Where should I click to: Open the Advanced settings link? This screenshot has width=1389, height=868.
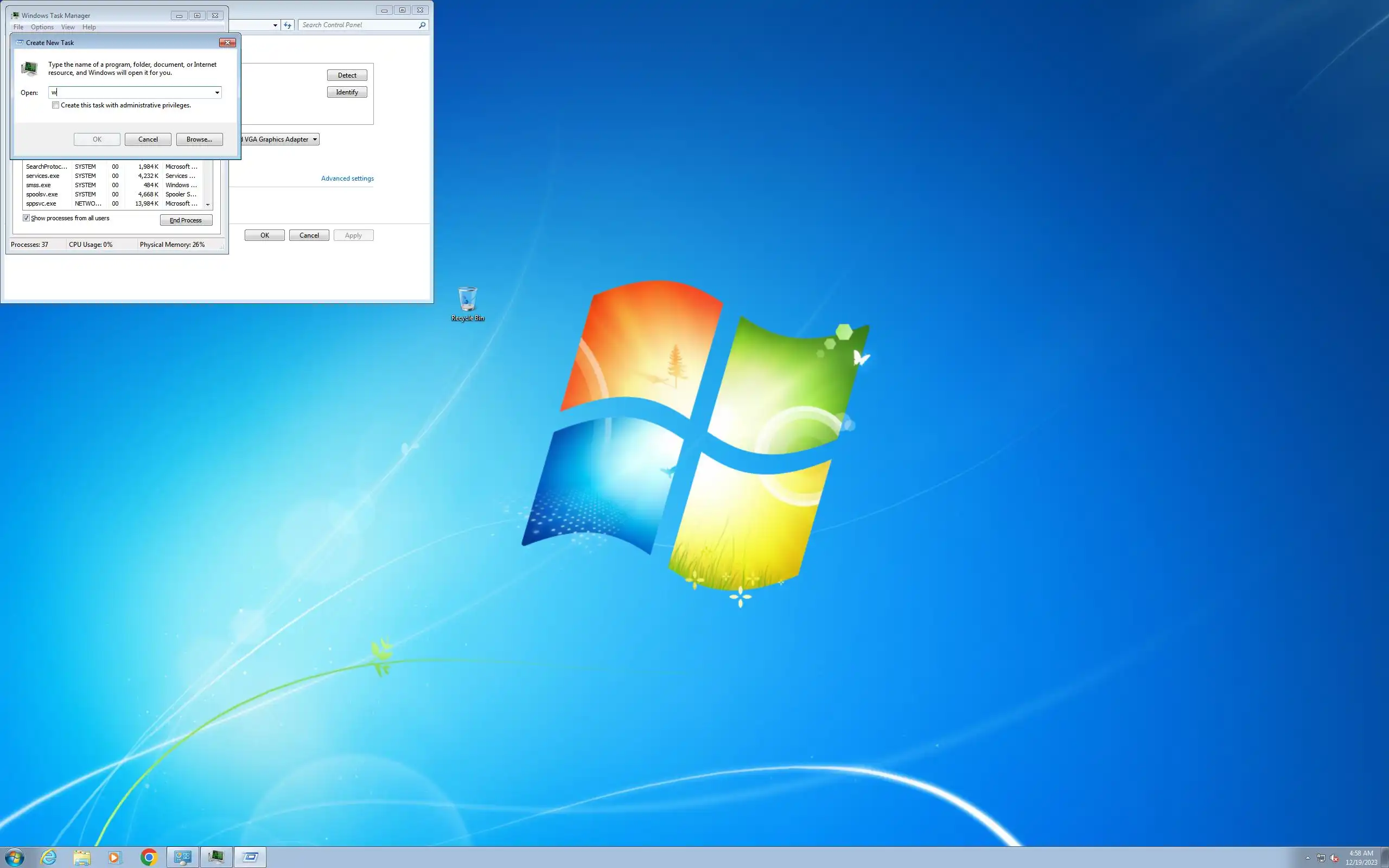(347, 178)
